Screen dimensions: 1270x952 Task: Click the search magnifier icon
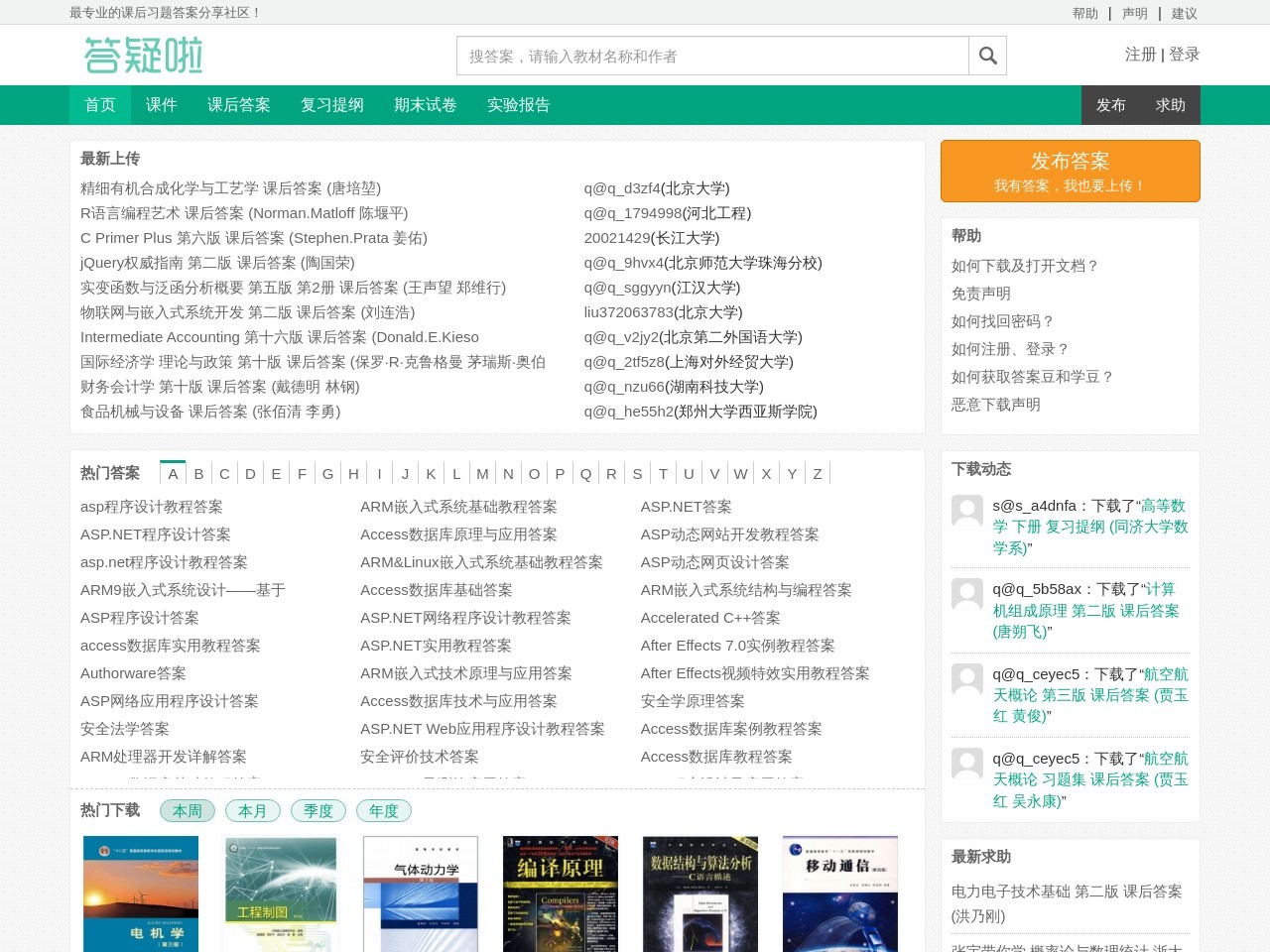tap(987, 56)
